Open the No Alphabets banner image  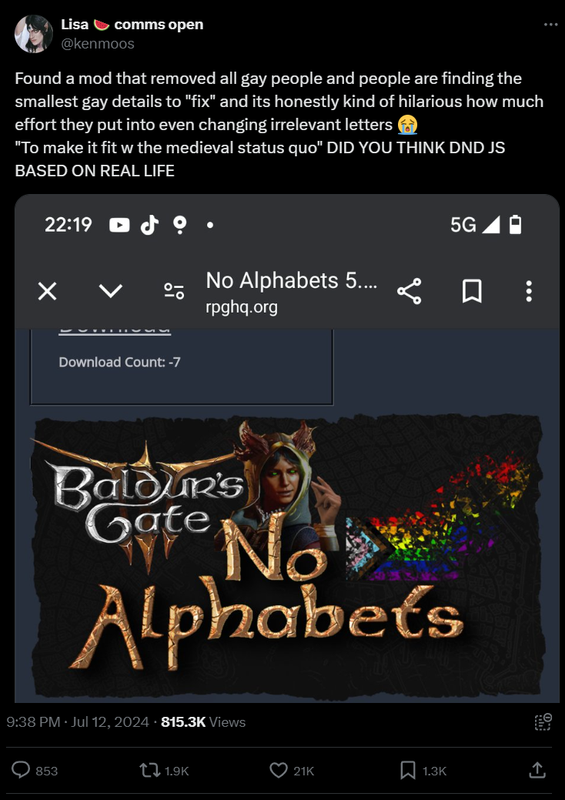pos(287,555)
